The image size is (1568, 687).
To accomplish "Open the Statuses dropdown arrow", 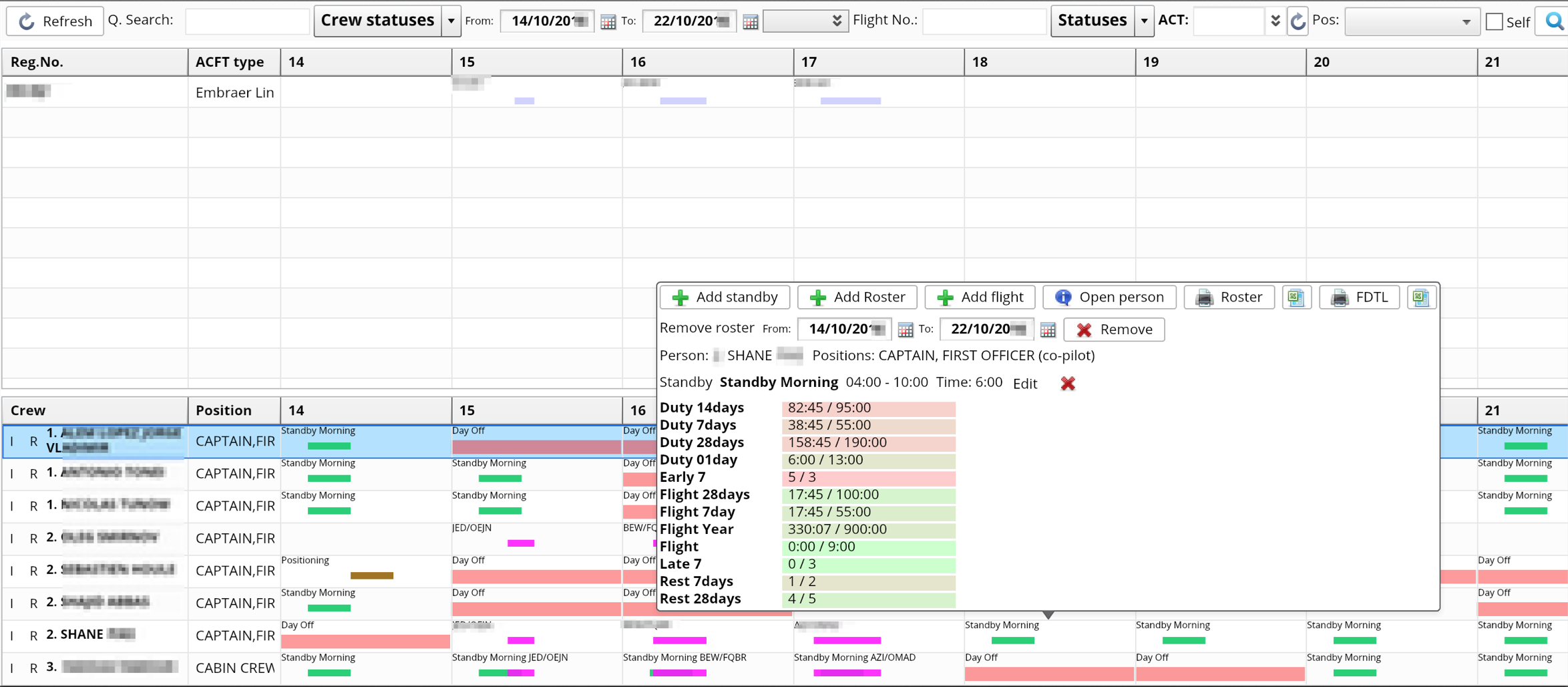I will (x=1145, y=21).
